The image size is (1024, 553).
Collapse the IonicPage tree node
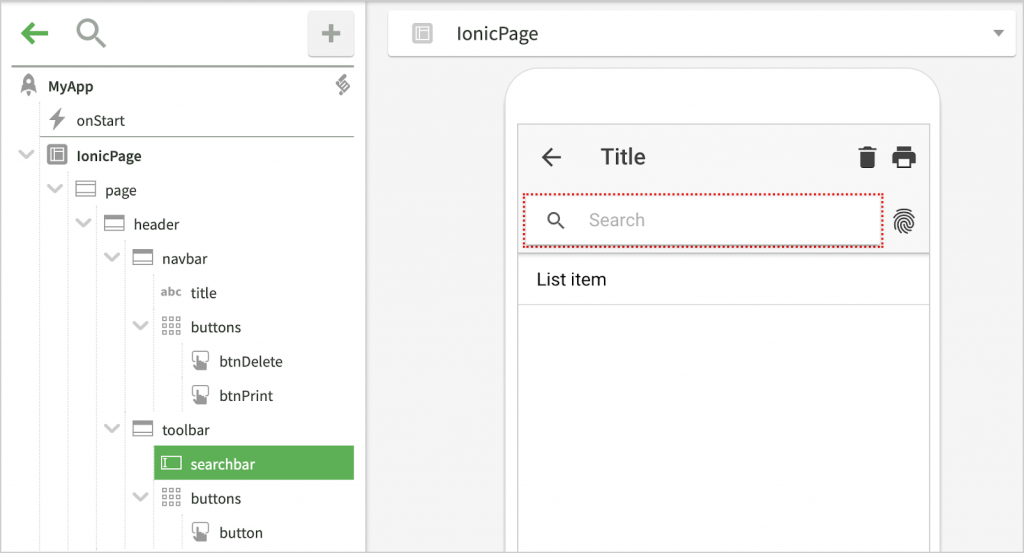26,155
